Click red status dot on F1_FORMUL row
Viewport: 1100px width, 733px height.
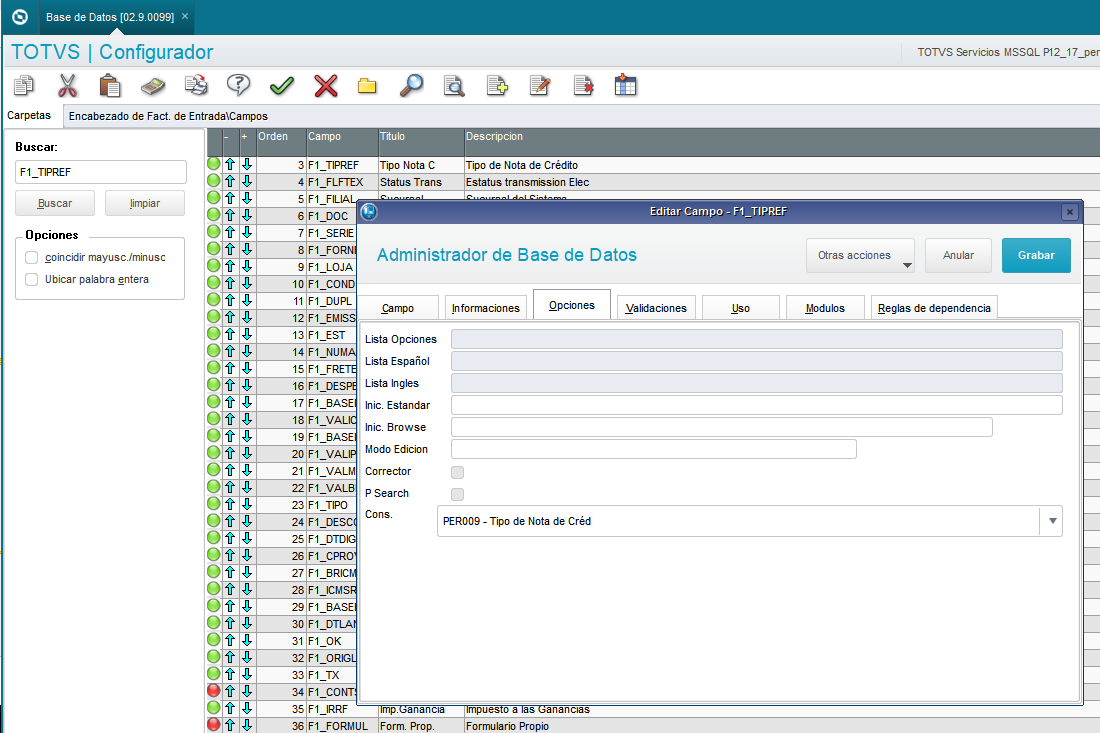[214, 725]
